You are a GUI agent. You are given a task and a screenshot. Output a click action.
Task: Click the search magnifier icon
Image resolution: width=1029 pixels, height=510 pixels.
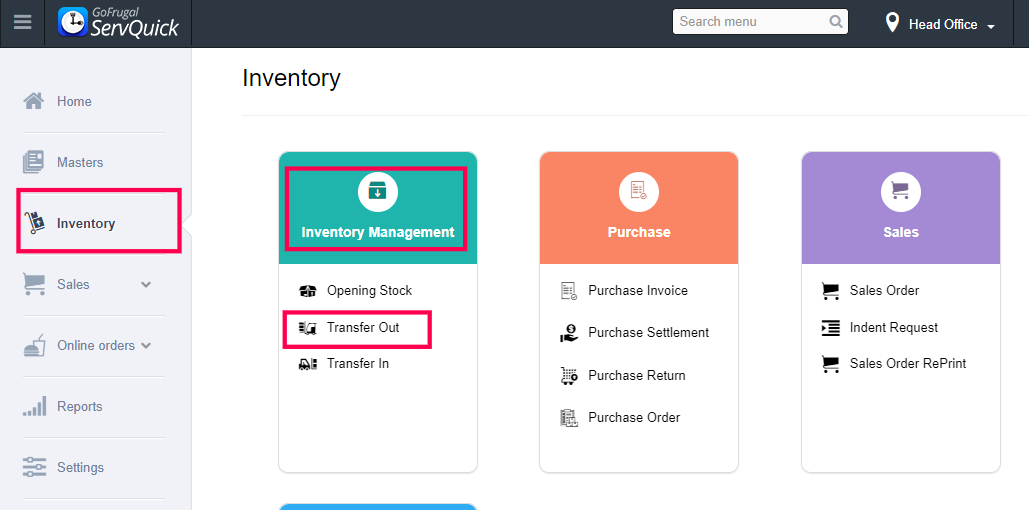click(836, 22)
